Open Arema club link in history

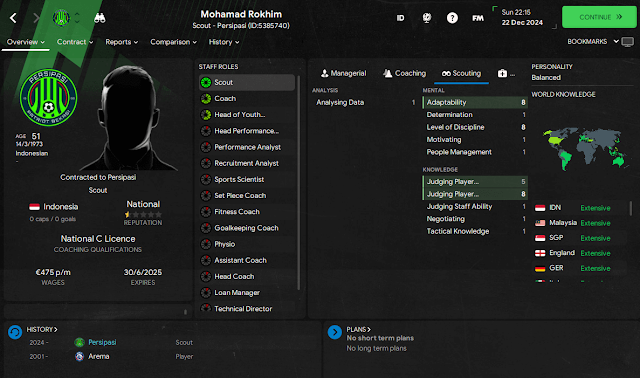coord(99,357)
